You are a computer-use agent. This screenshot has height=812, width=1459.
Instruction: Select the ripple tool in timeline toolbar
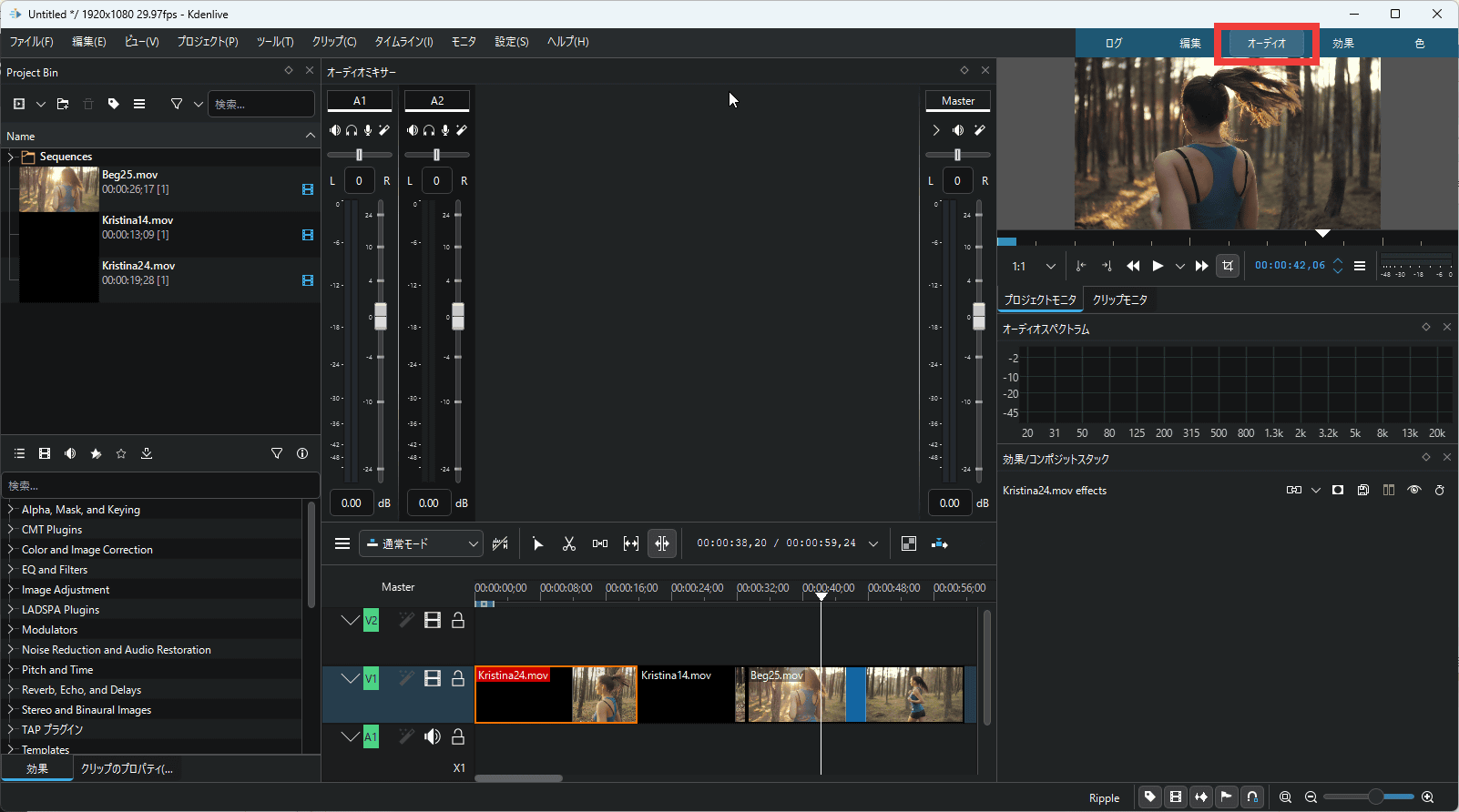coord(662,543)
